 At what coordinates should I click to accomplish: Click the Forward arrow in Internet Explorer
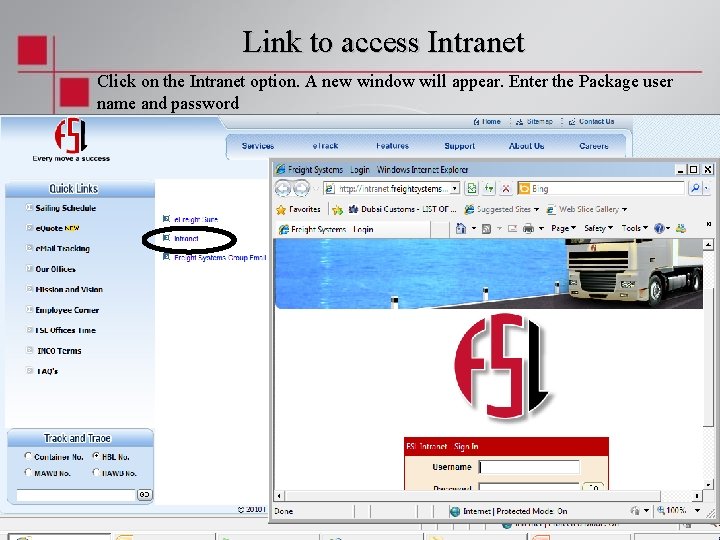coord(301,188)
